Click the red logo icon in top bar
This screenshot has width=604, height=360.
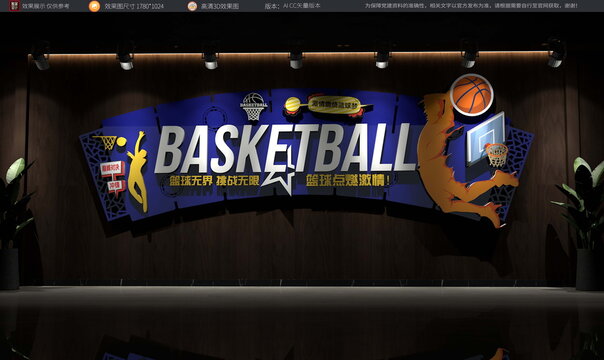pyautogui.click(x=14, y=6)
